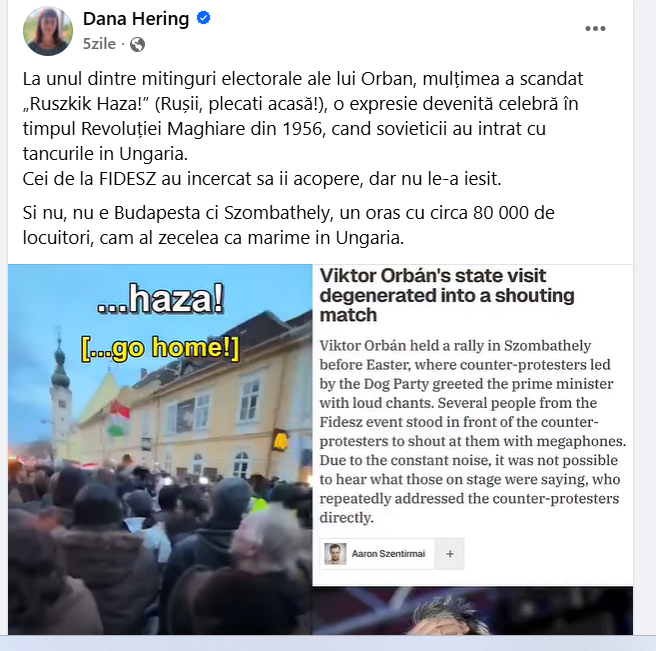Viewport: 656px width, 651px height.
Task: Click the public globe audience icon
Action: pos(137,44)
